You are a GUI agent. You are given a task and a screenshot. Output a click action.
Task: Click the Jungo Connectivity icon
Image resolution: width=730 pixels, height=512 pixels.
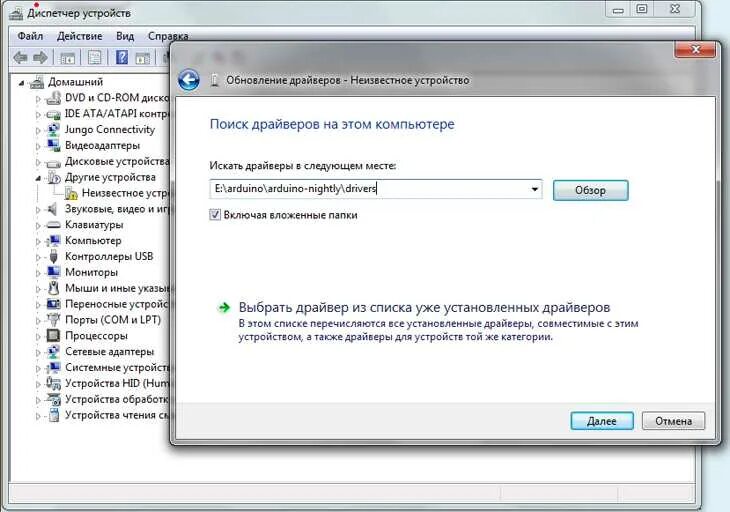pos(54,129)
